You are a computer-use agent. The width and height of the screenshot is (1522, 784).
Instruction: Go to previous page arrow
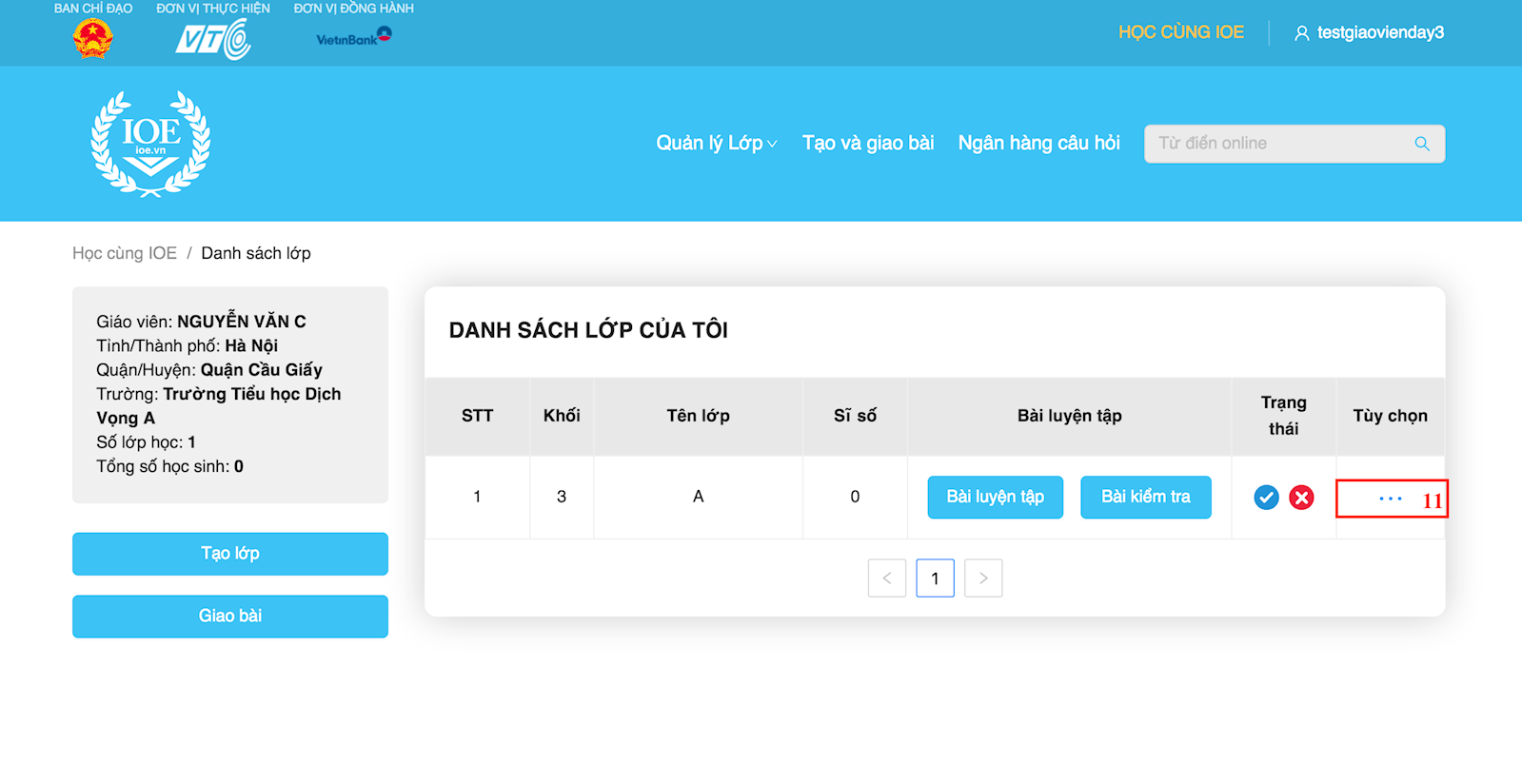pos(887,578)
